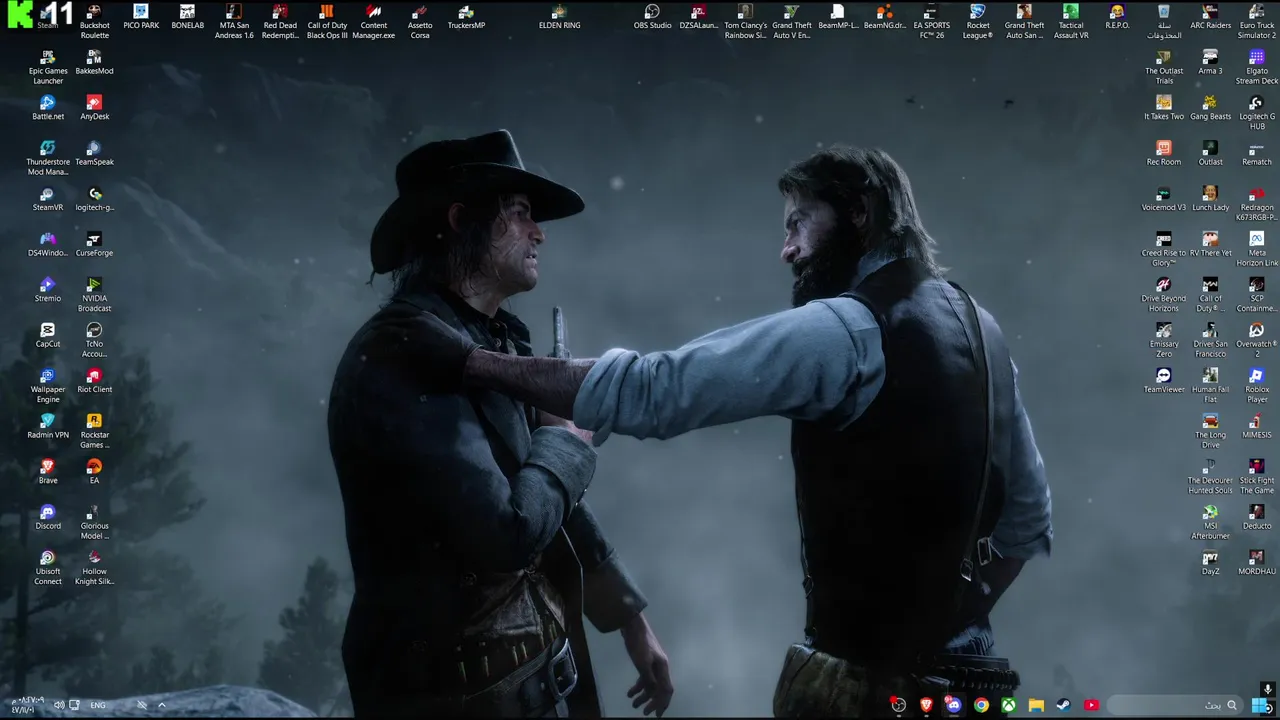Select the ARC Raiders shortcut
Image resolution: width=1280 pixels, height=720 pixels.
click(1210, 17)
